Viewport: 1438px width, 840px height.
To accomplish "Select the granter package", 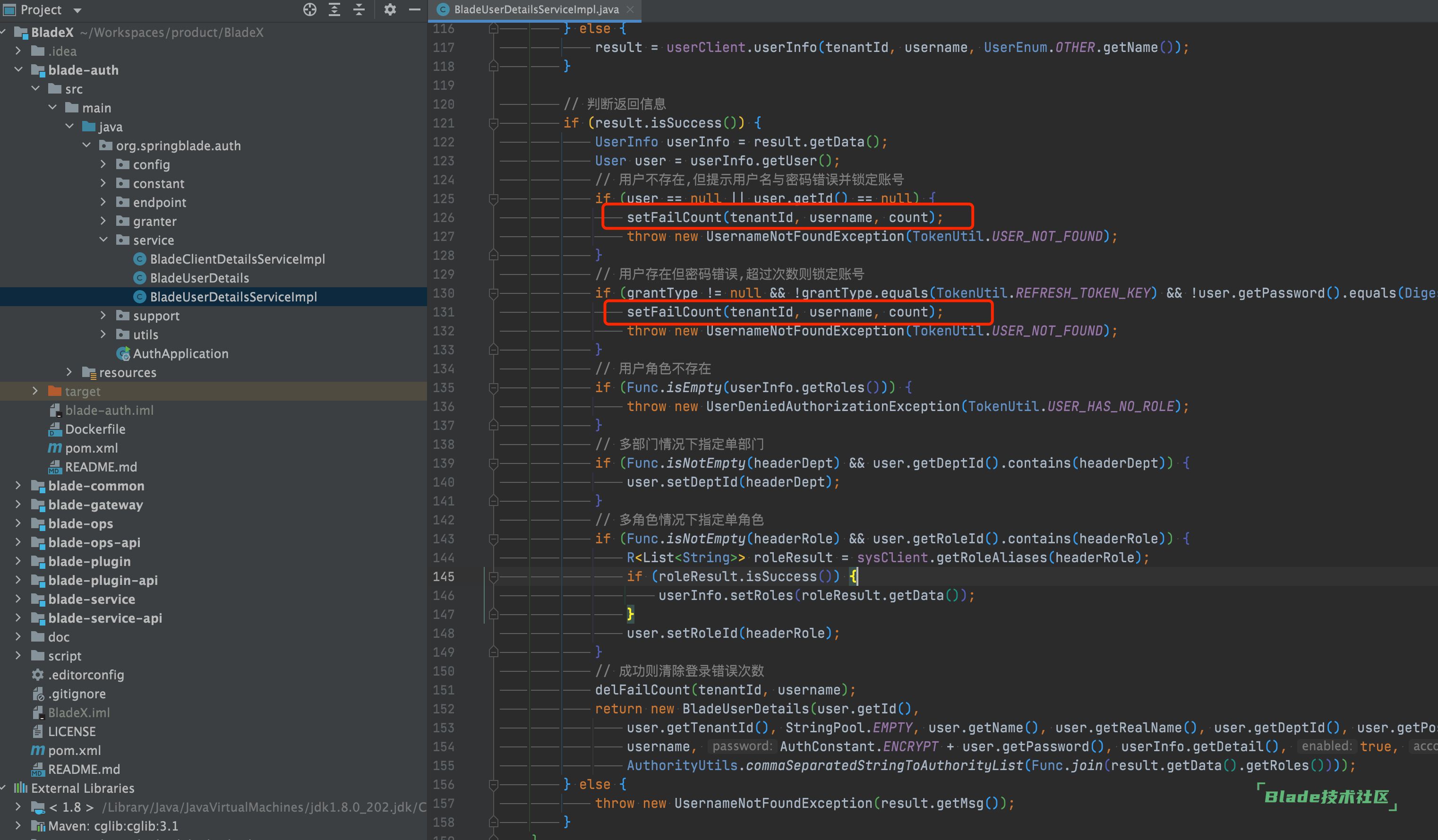I will coord(154,222).
